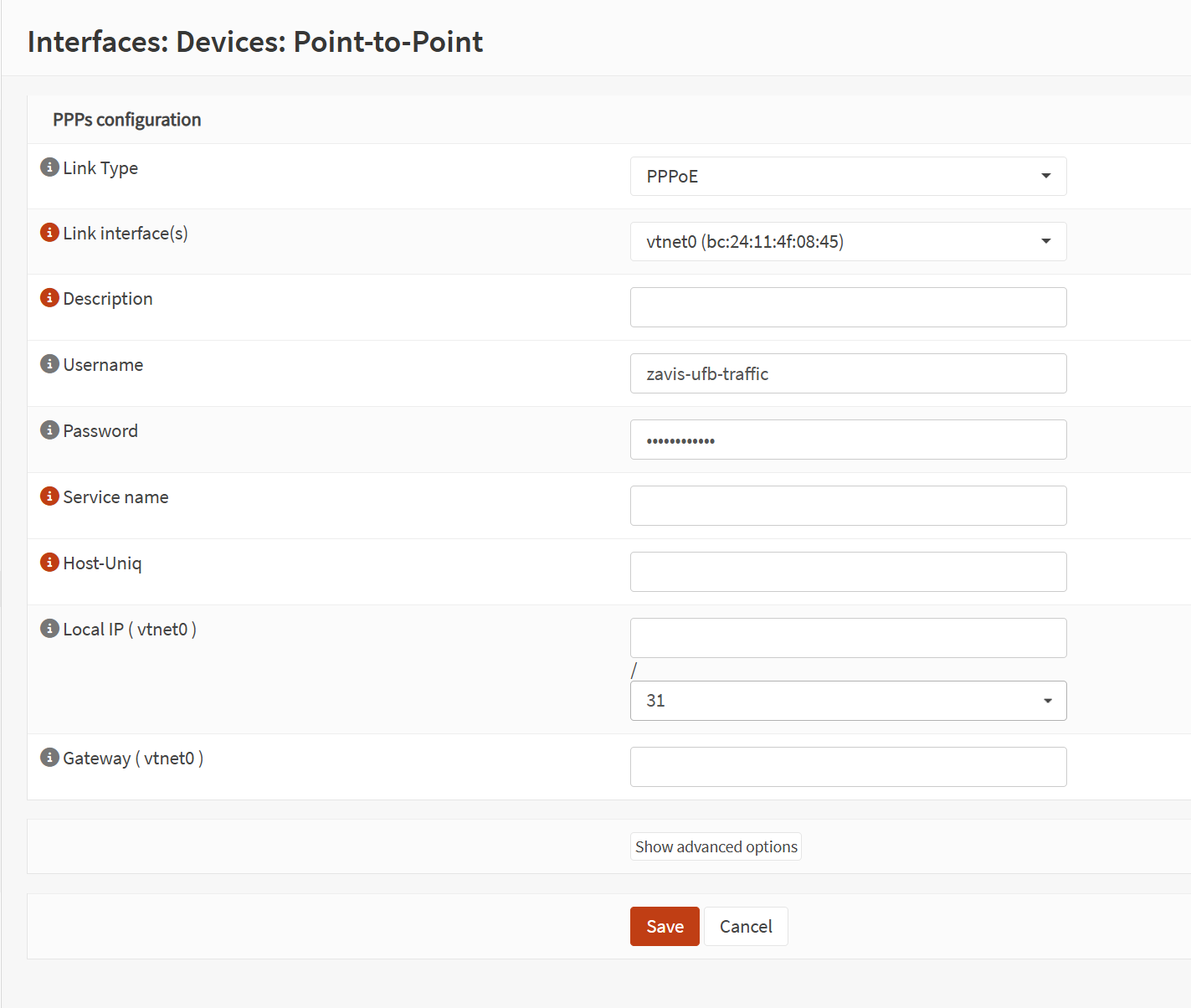Click the Local IP info icon
Screen dimensions: 1191x1008
click(x=49, y=629)
